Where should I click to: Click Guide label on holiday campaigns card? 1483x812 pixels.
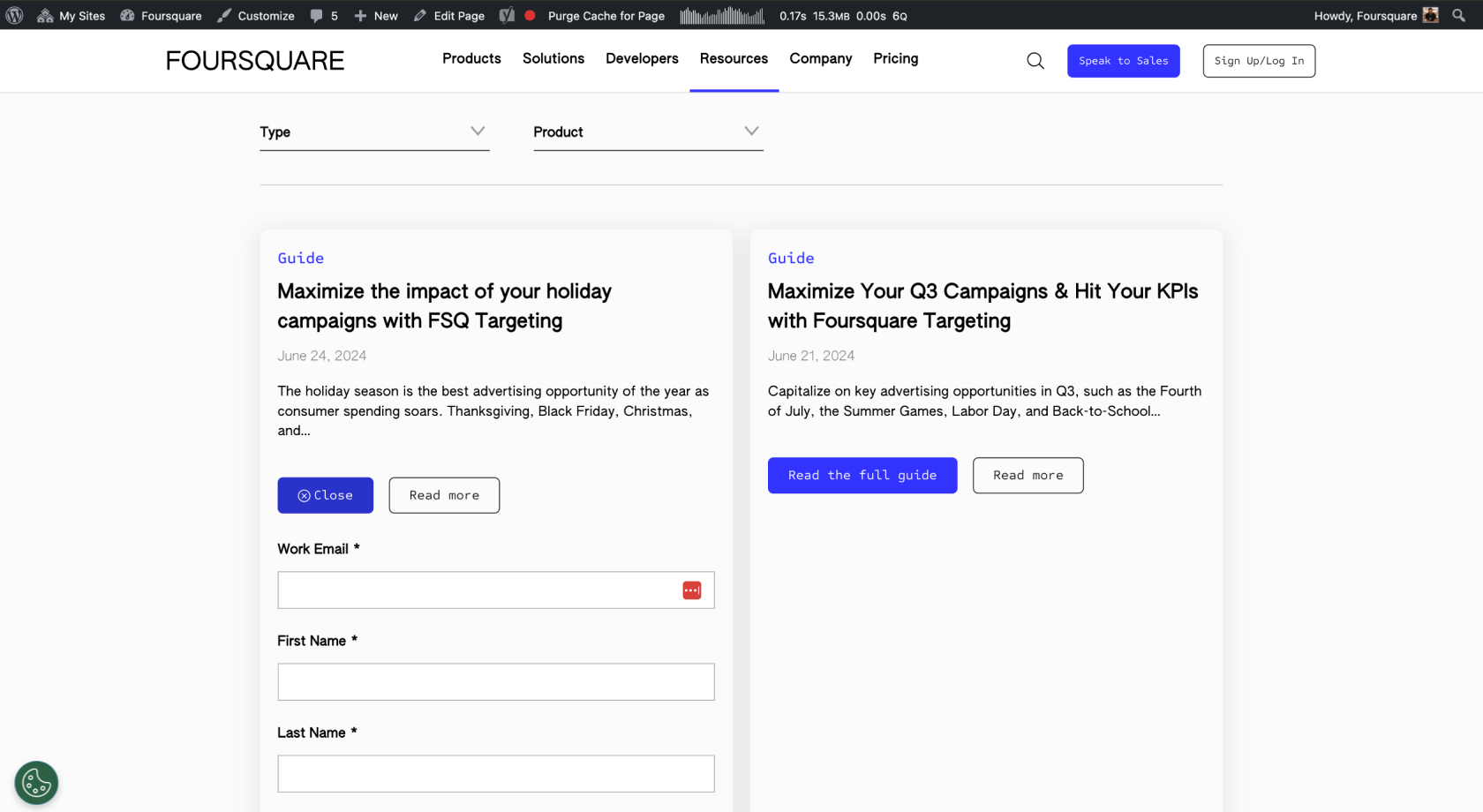tap(301, 258)
